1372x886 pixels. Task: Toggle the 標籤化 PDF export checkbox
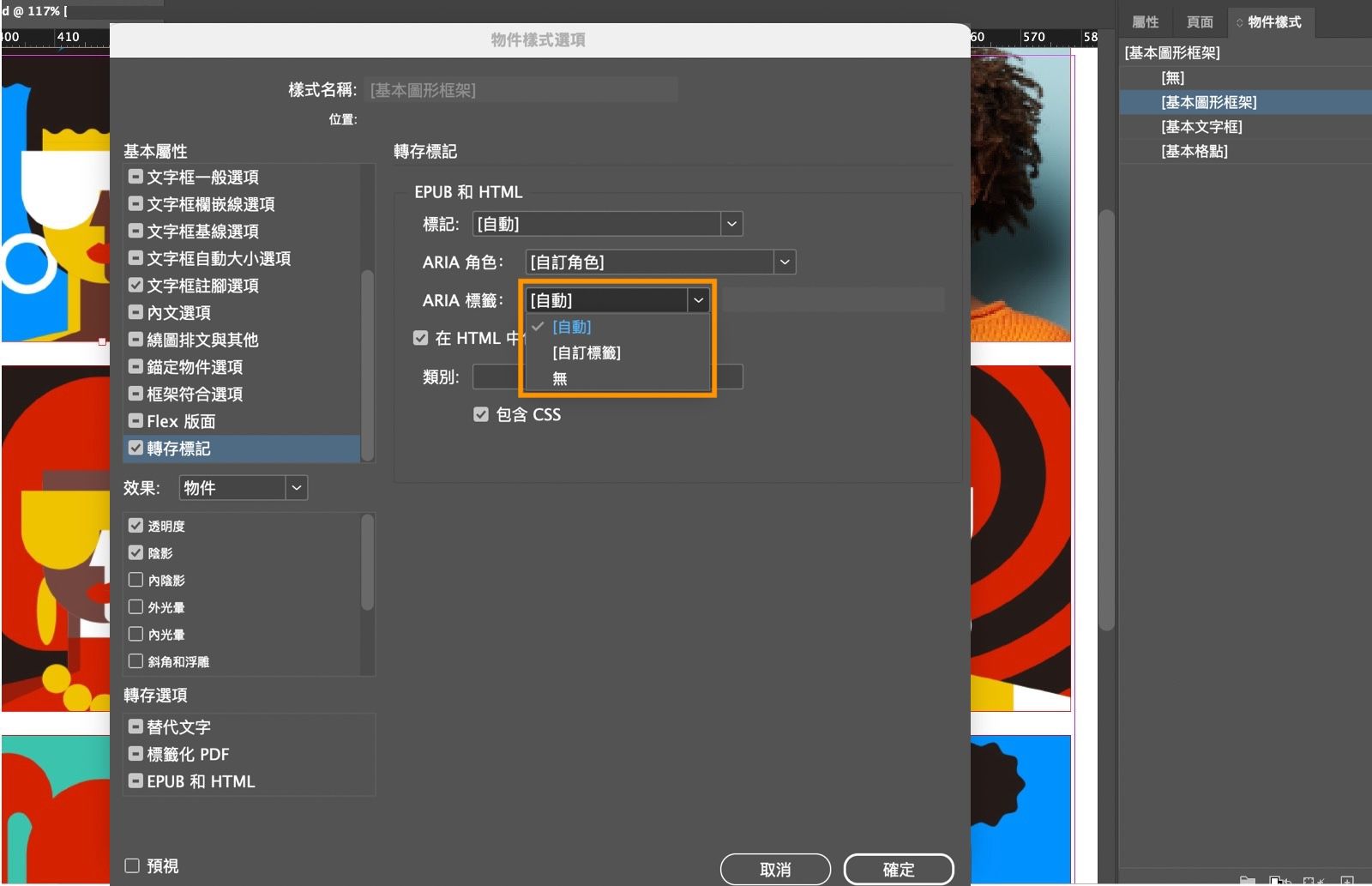click(x=135, y=754)
